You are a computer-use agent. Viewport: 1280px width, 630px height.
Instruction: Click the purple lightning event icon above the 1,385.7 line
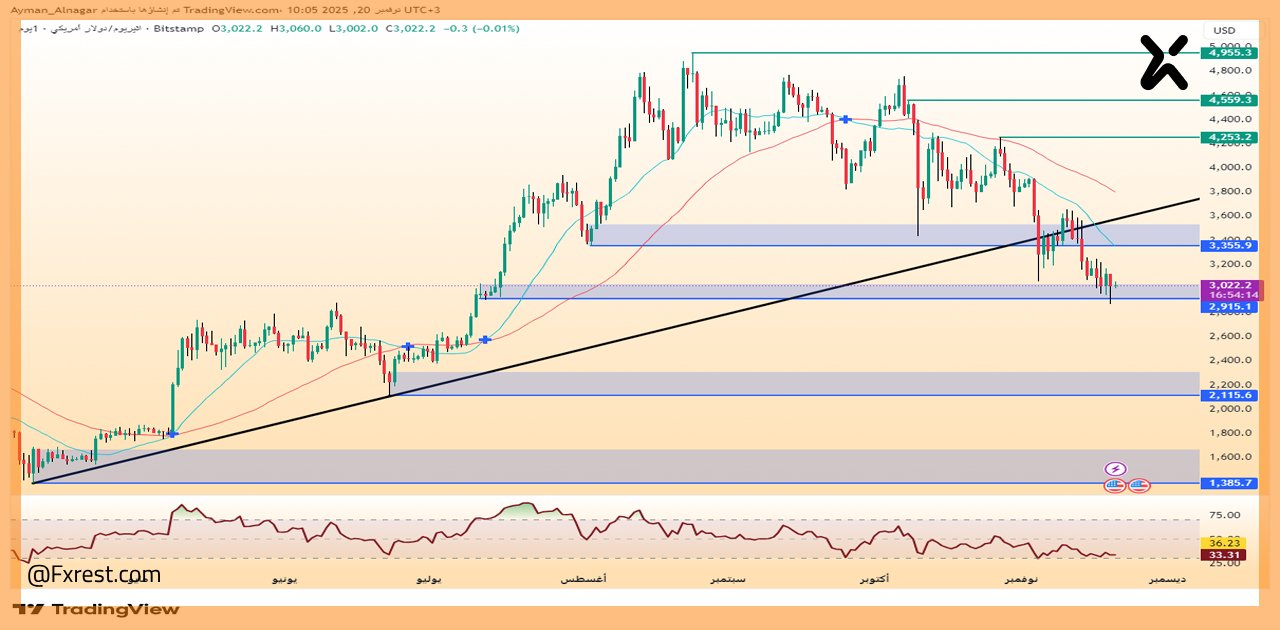tap(1116, 468)
